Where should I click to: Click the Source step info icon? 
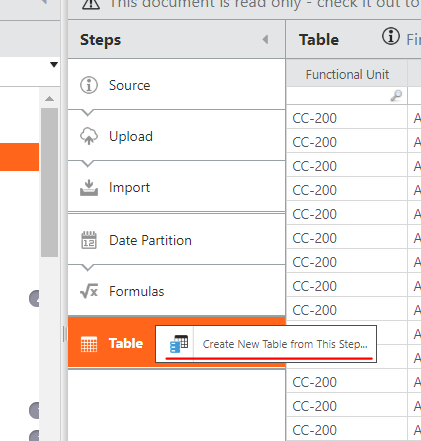pyautogui.click(x=89, y=85)
